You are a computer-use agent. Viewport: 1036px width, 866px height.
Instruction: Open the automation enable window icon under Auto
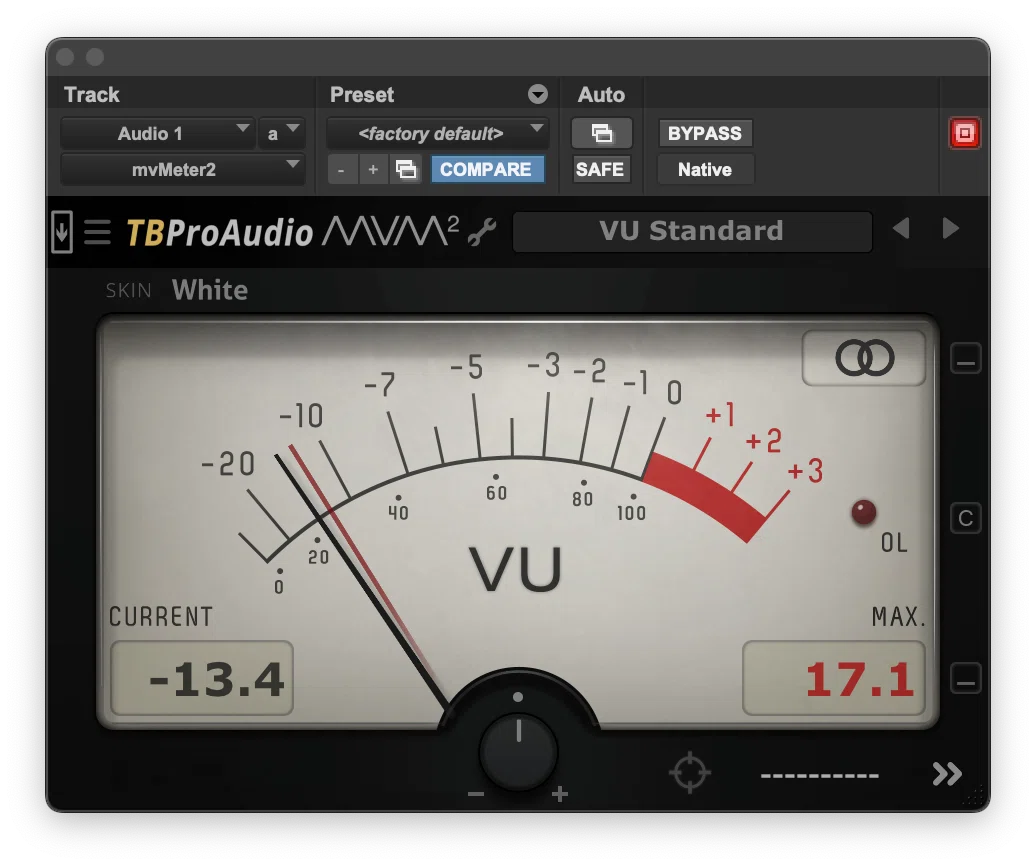[601, 133]
